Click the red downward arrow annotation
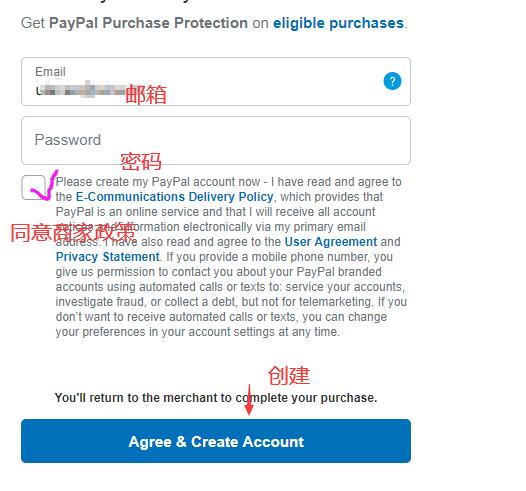526x491 pixels. (249, 400)
